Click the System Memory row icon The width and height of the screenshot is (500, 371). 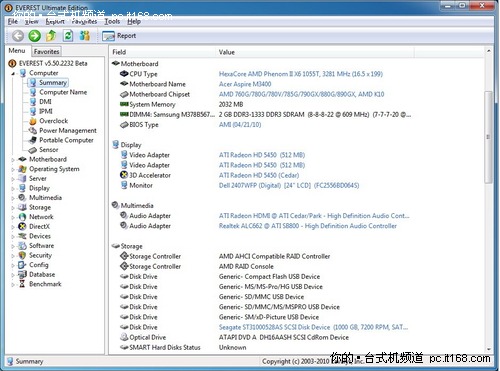pyautogui.click(x=124, y=104)
